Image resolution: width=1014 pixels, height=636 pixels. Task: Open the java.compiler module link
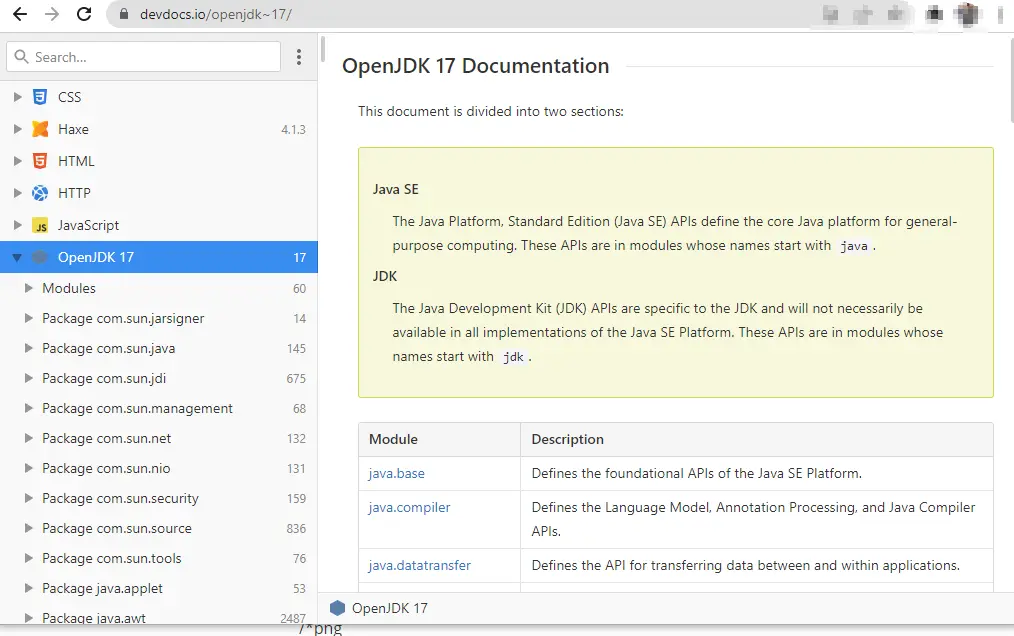pos(409,507)
